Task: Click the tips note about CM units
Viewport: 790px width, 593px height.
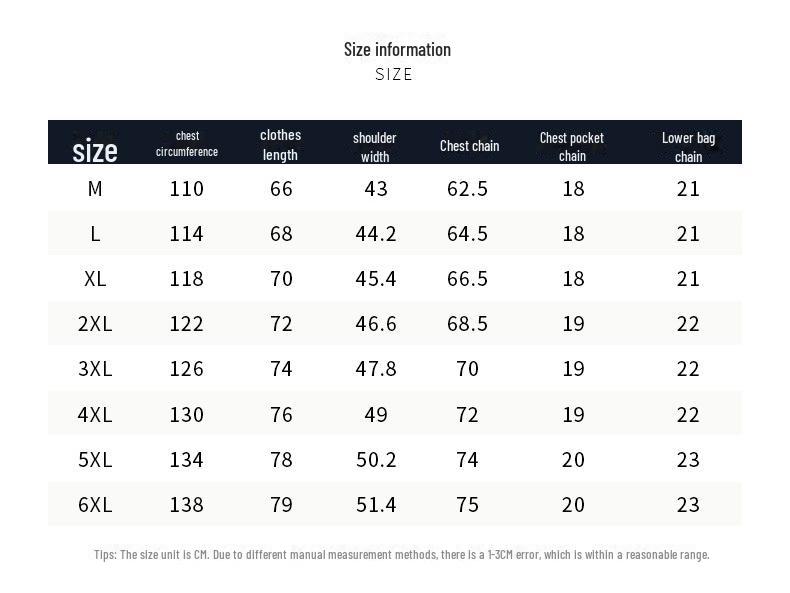Action: click(401, 554)
